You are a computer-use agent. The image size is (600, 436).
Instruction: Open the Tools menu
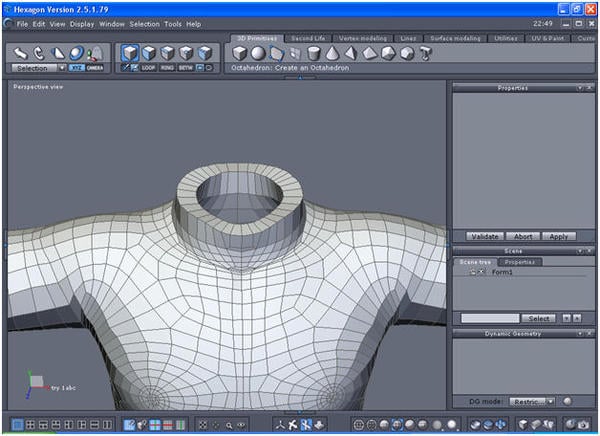click(x=173, y=23)
